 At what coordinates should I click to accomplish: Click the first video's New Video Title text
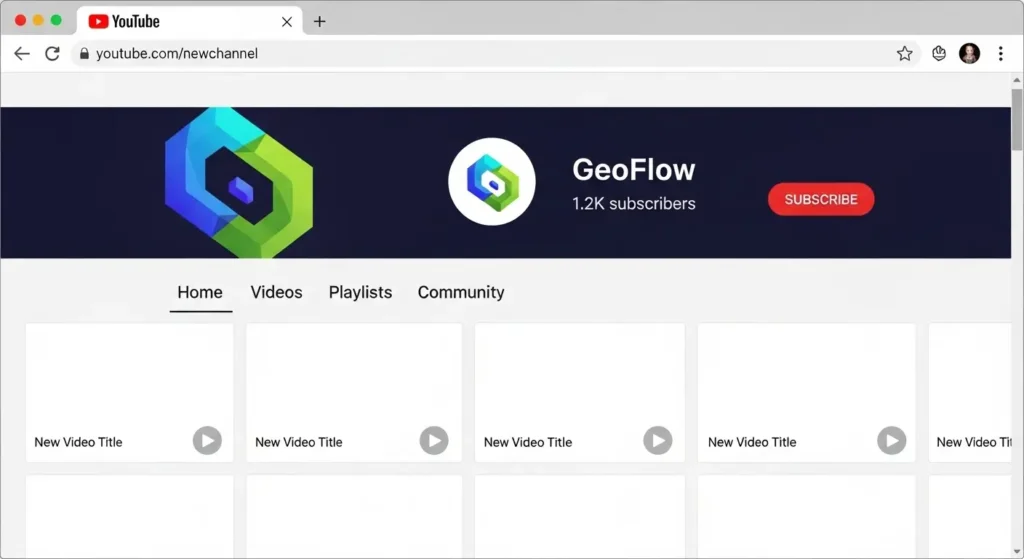point(78,442)
